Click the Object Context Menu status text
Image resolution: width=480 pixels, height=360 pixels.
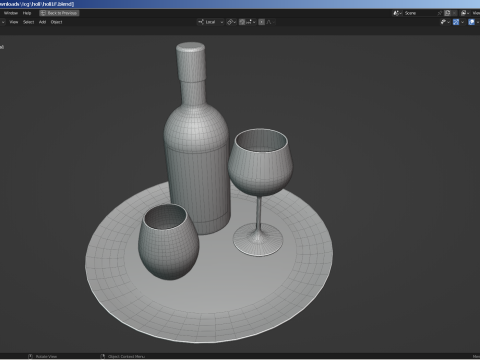[126, 356]
